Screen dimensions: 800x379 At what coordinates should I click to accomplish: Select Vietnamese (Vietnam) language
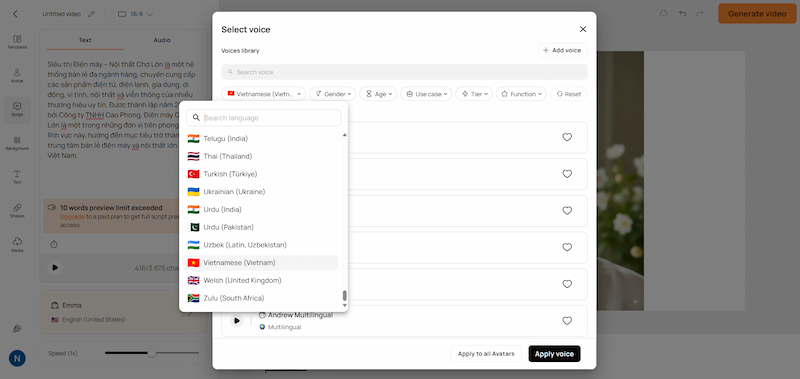point(261,263)
